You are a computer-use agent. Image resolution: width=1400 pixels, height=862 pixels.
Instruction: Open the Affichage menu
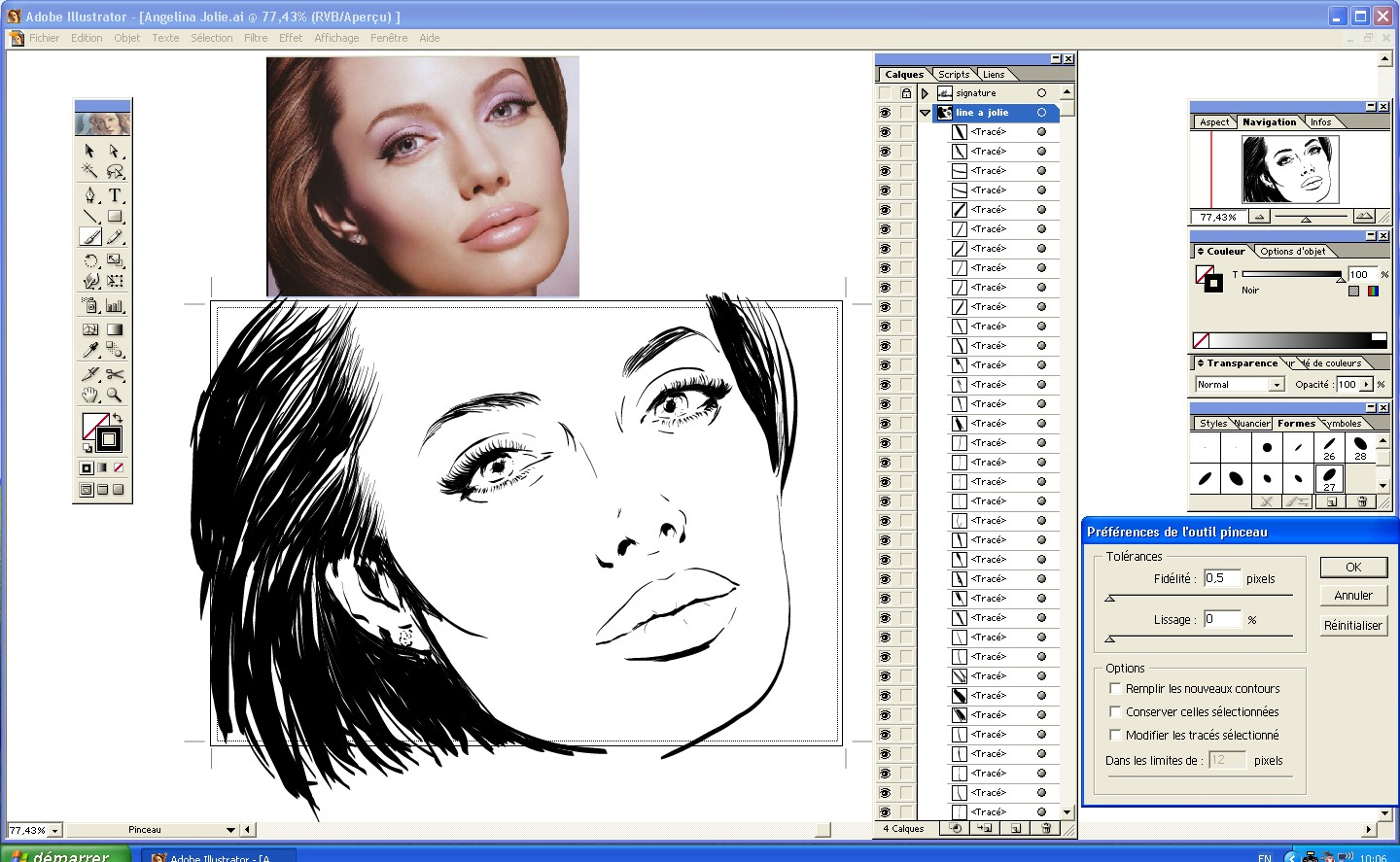coord(336,38)
